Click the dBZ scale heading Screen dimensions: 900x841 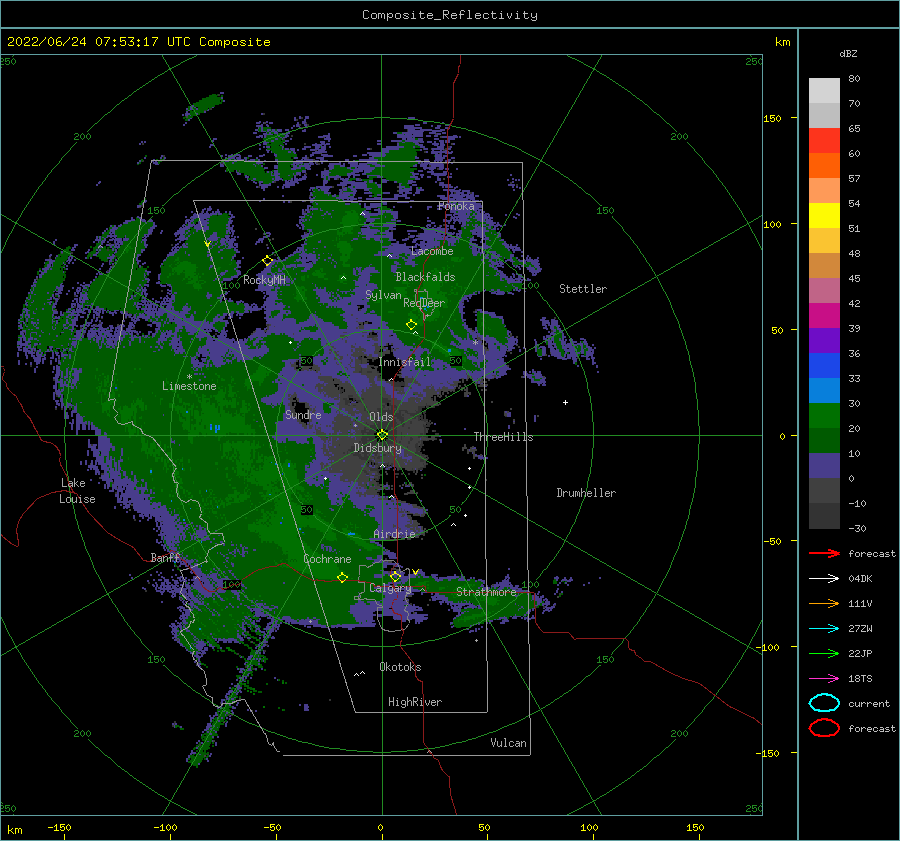(848, 53)
